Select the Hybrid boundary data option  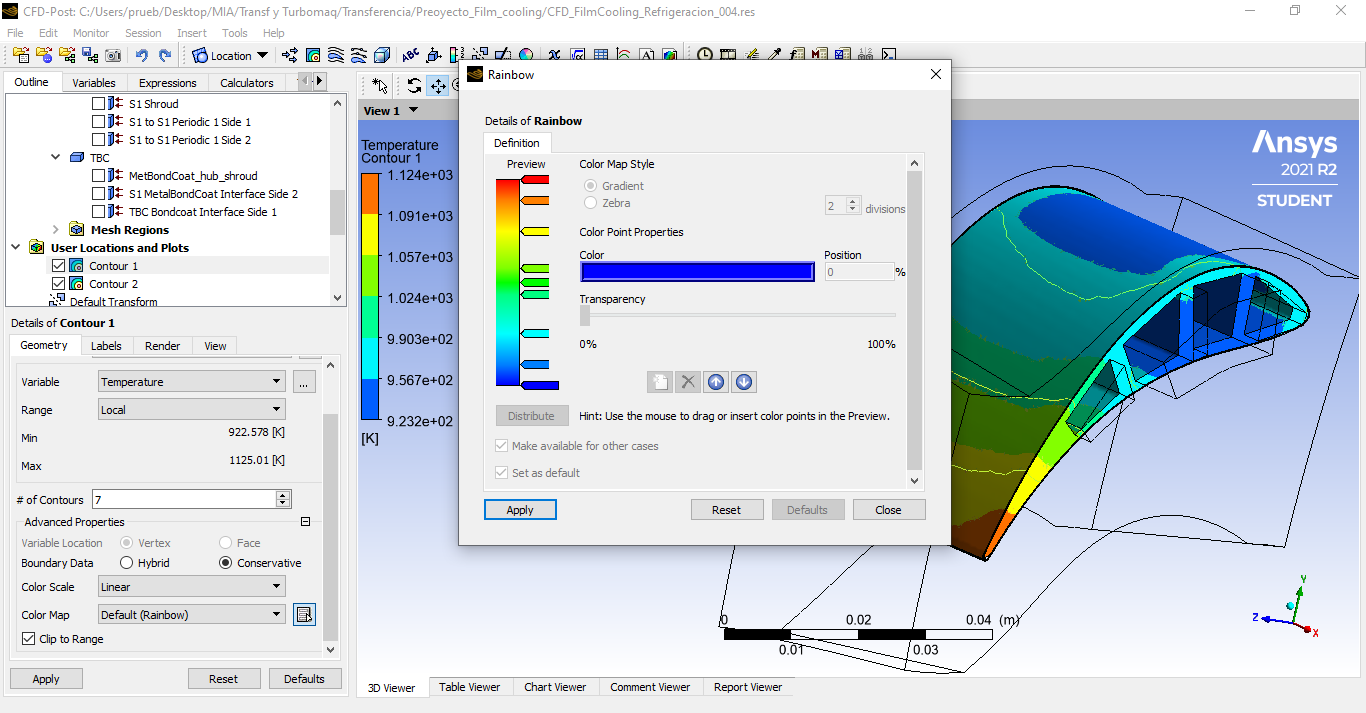pyautogui.click(x=127, y=563)
